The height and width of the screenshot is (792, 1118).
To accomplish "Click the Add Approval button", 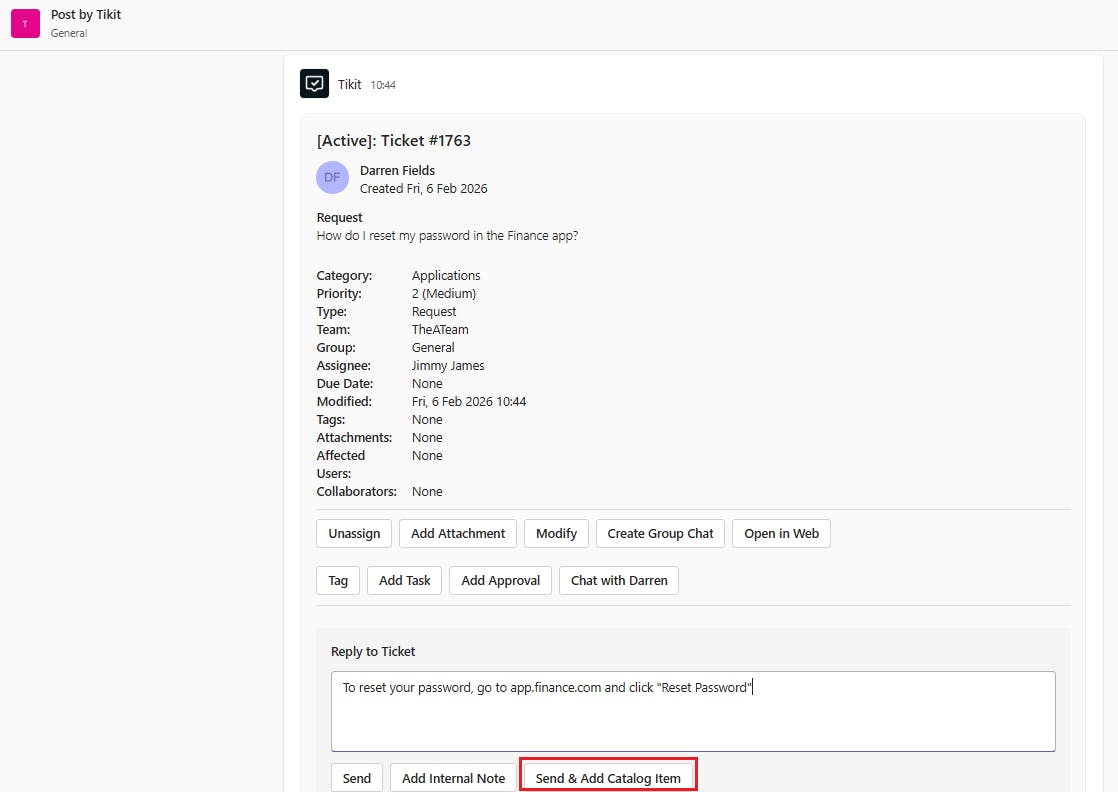I will click(500, 580).
